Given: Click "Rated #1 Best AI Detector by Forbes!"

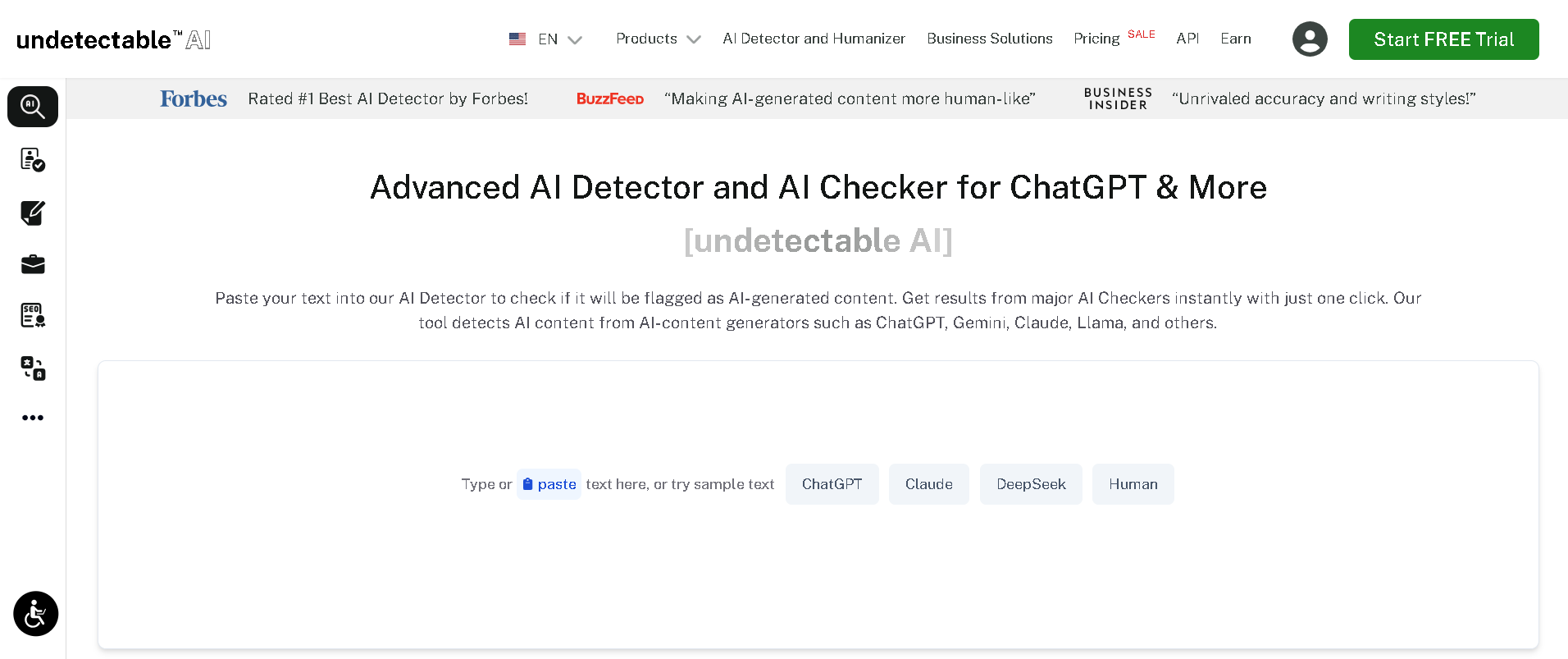Looking at the screenshot, I should pos(388,98).
